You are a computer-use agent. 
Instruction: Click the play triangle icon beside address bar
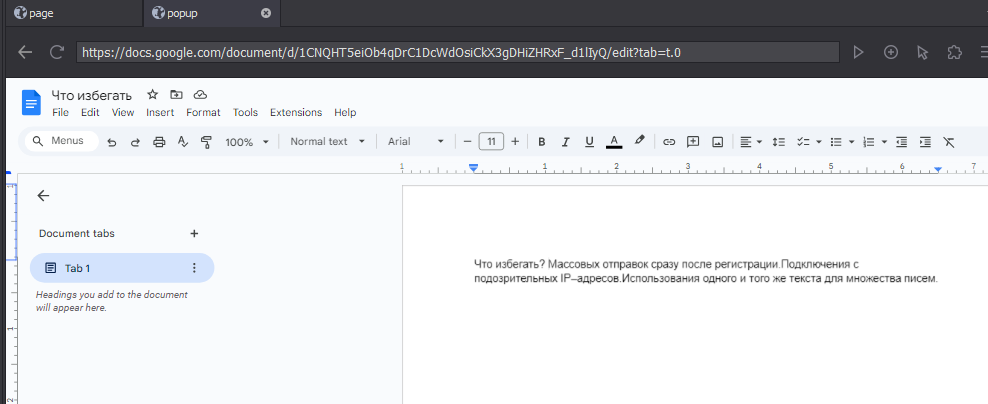[x=858, y=52]
